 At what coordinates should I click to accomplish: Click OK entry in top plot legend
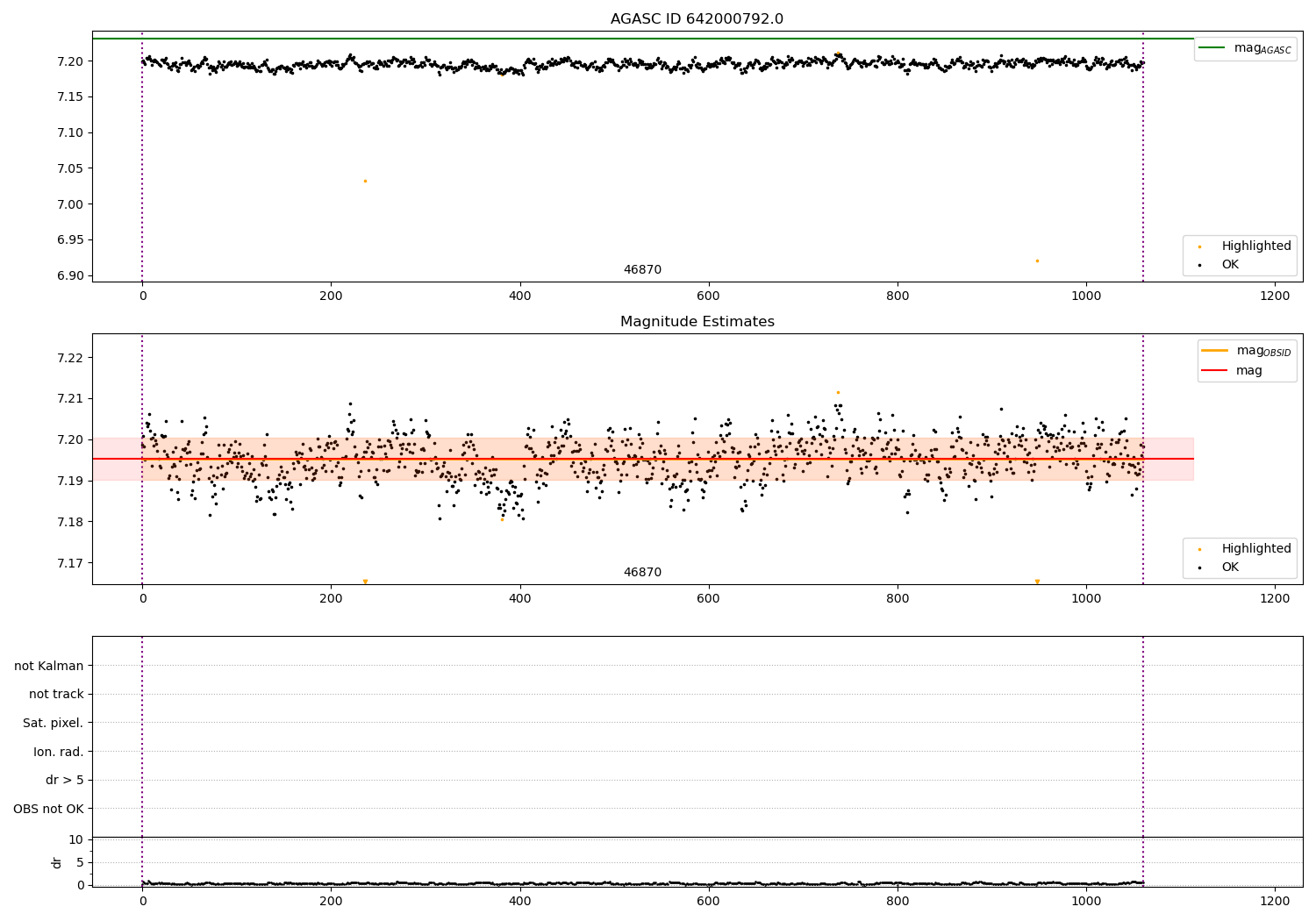[x=1230, y=265]
